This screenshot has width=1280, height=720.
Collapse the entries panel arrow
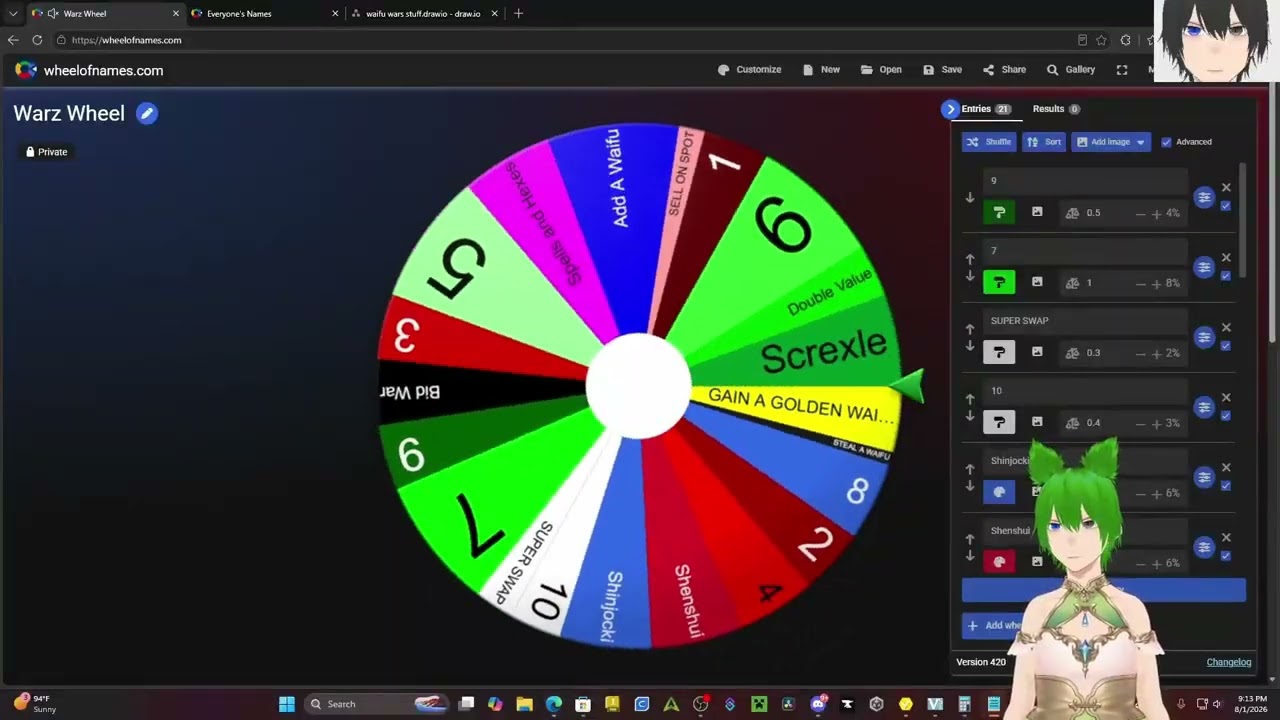pos(950,109)
